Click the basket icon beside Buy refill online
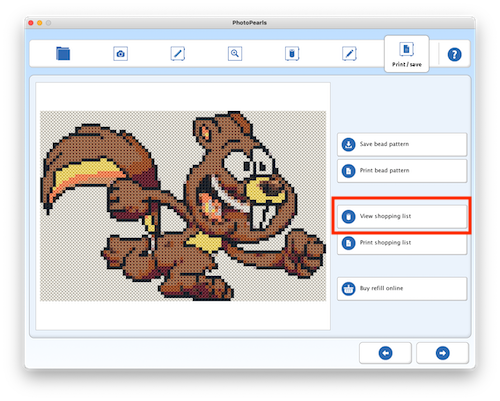The width and height of the screenshot is (500, 401). (x=348, y=289)
